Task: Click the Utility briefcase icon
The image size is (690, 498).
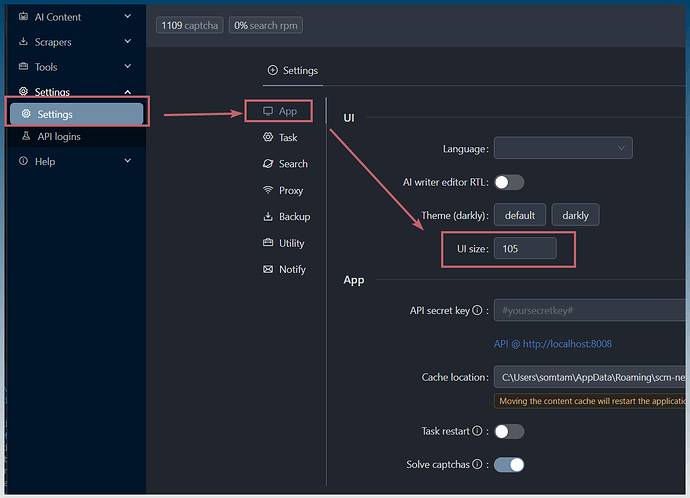Action: (268, 242)
